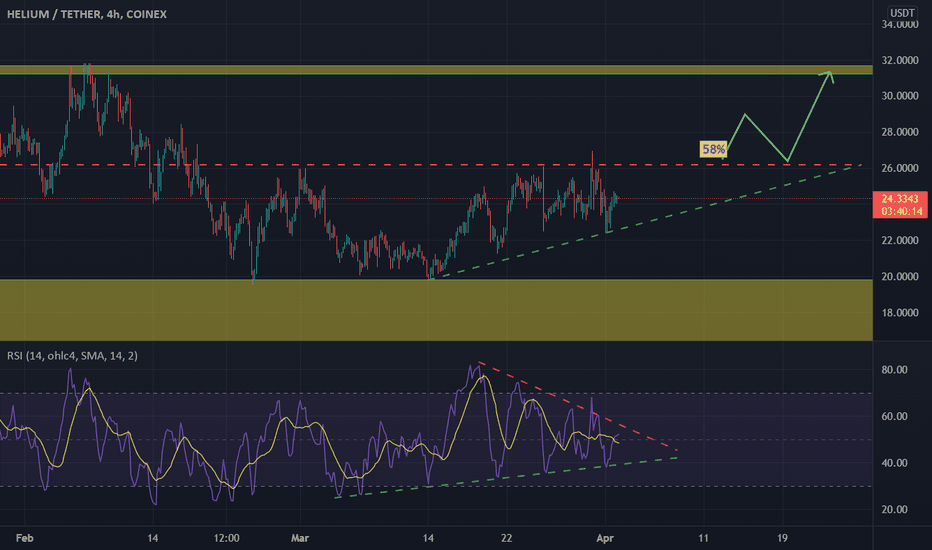The image size is (932, 550).
Task: Click the USDT currency label
Action: point(902,12)
